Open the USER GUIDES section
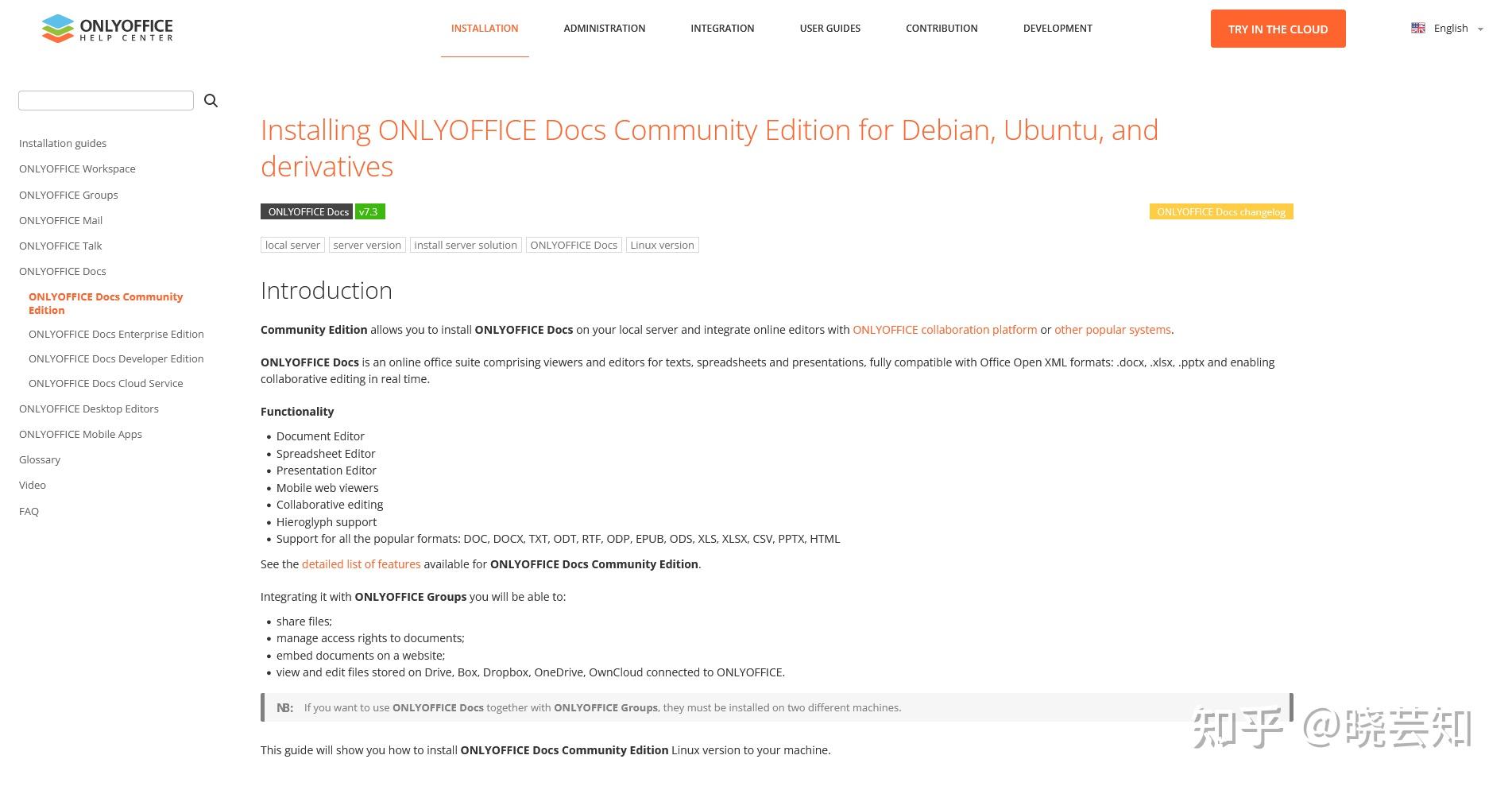1512x790 pixels. 829,28
